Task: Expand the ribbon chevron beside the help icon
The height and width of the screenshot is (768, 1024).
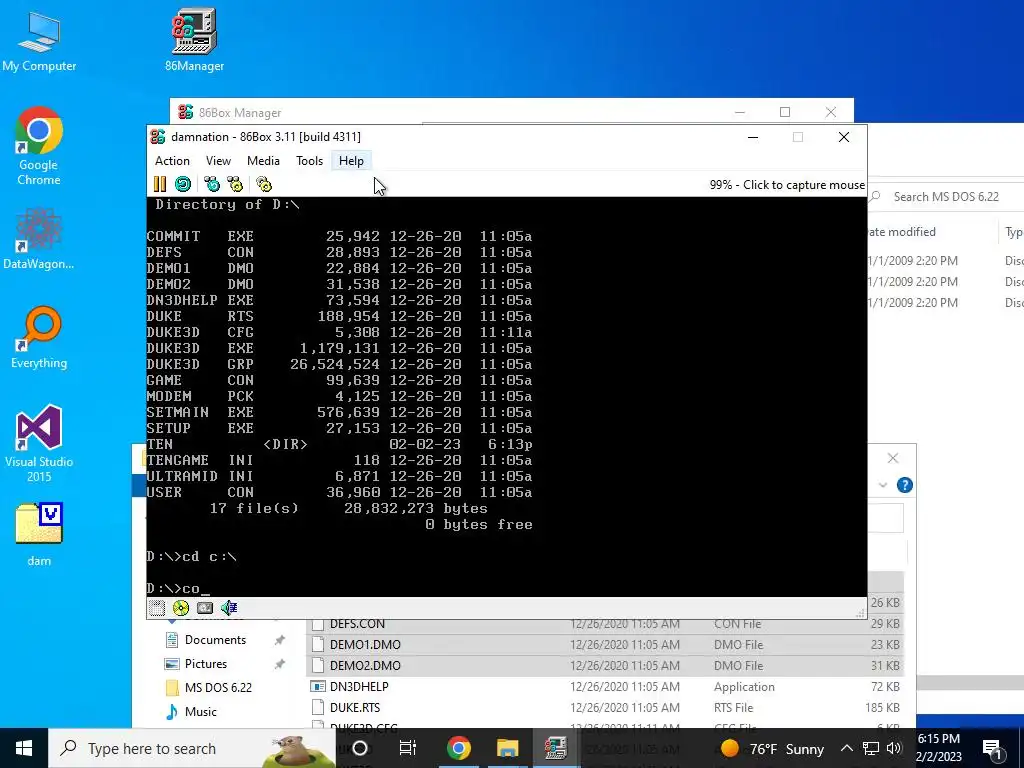Action: [883, 485]
